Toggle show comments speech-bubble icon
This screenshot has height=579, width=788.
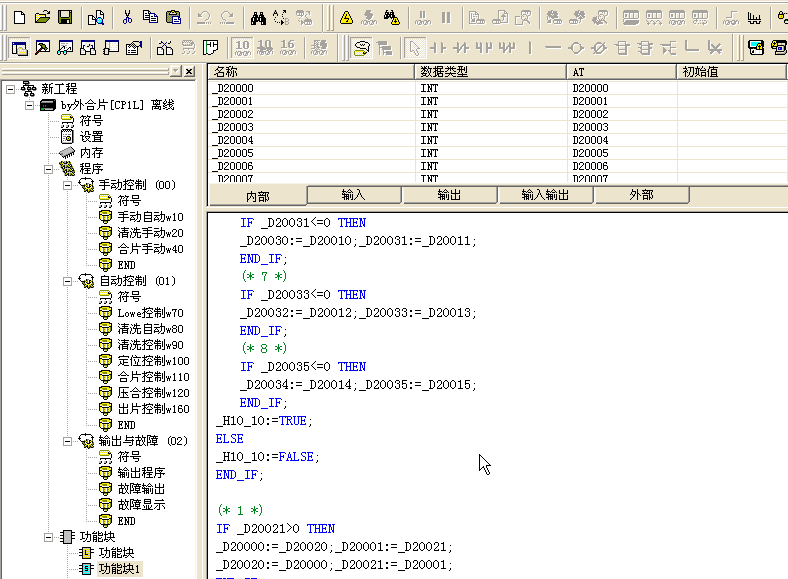(362, 48)
